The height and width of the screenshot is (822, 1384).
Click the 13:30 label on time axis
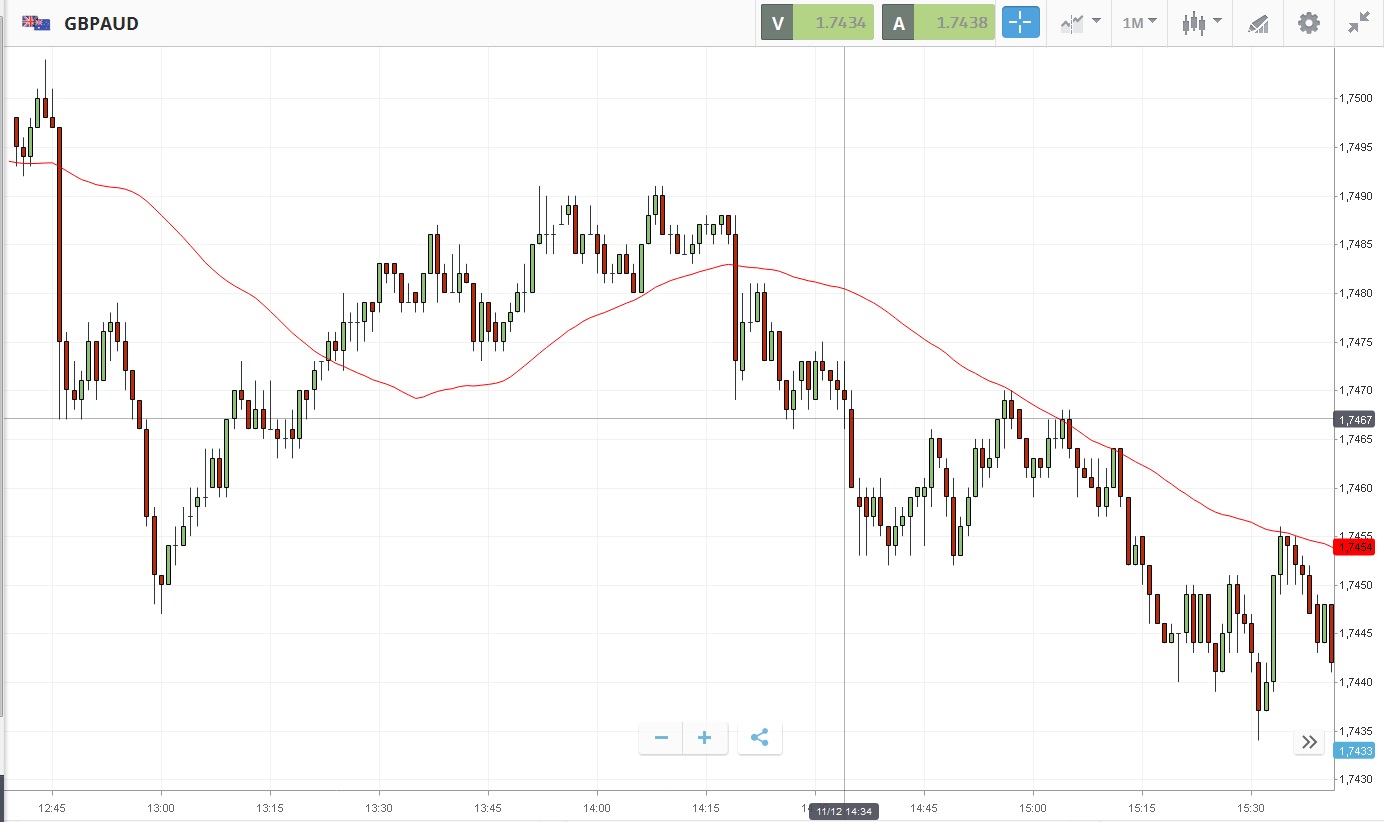(378, 807)
